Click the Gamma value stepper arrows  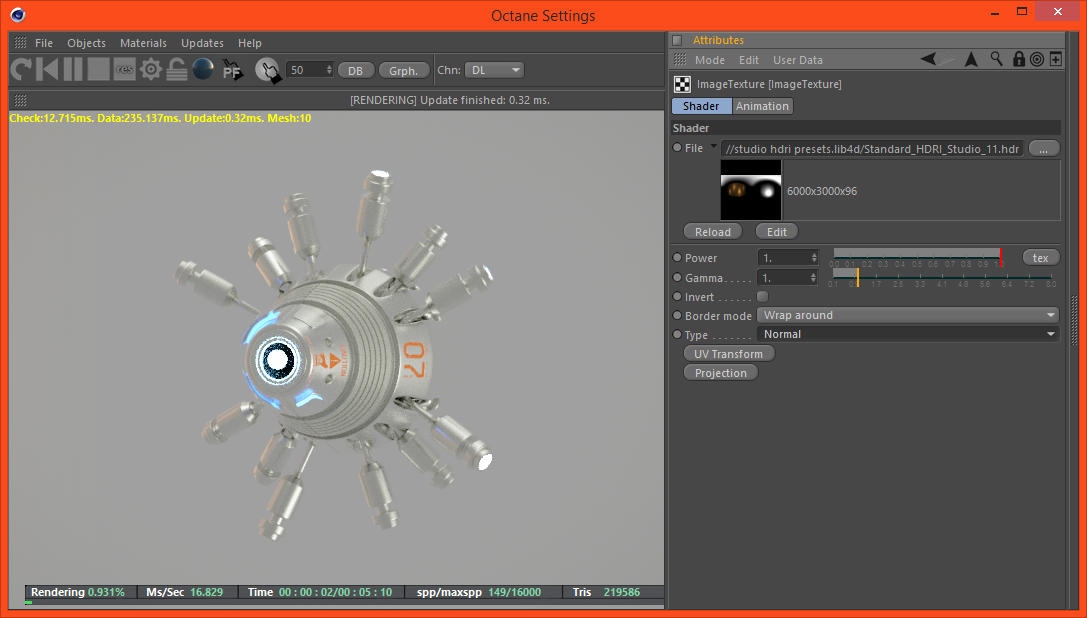pyautogui.click(x=814, y=277)
